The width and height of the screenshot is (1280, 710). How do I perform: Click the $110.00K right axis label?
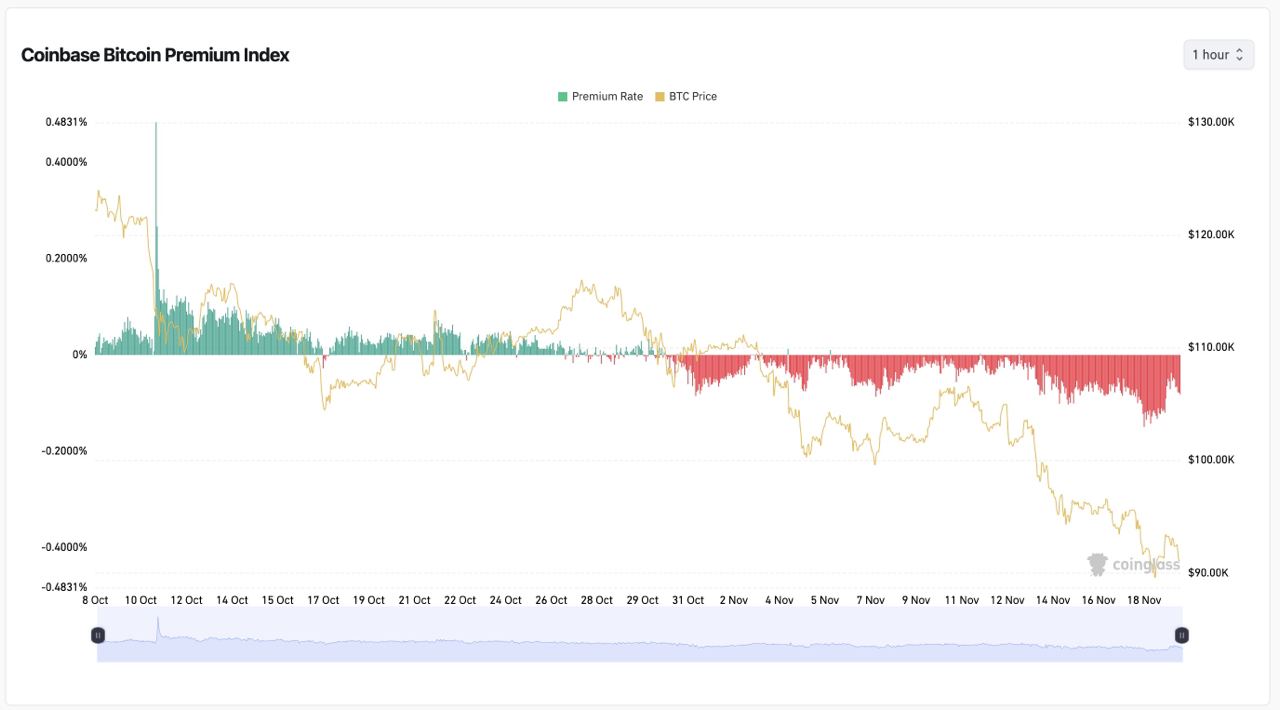[1211, 347]
